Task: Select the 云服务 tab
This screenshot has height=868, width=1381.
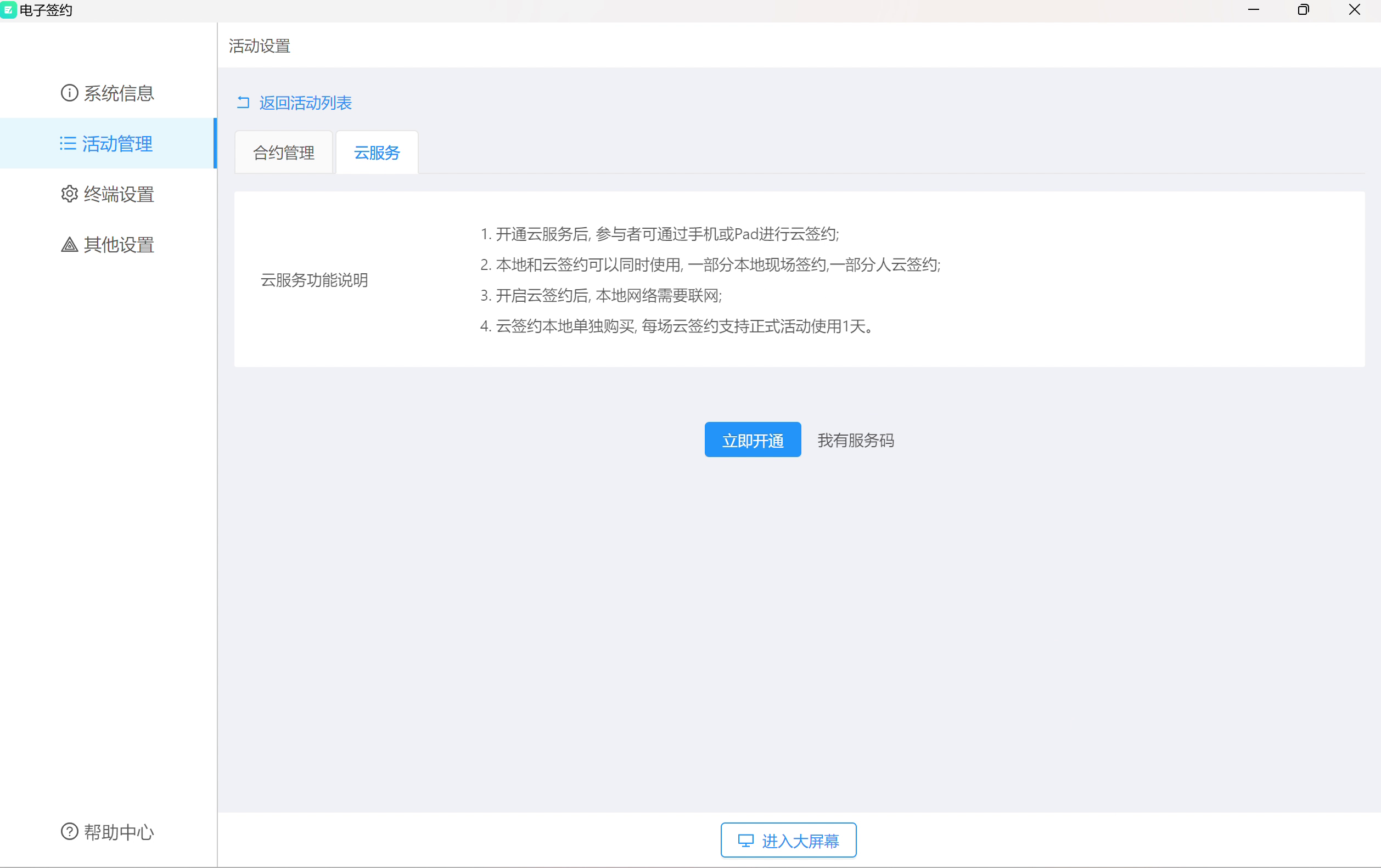Action: tap(377, 153)
